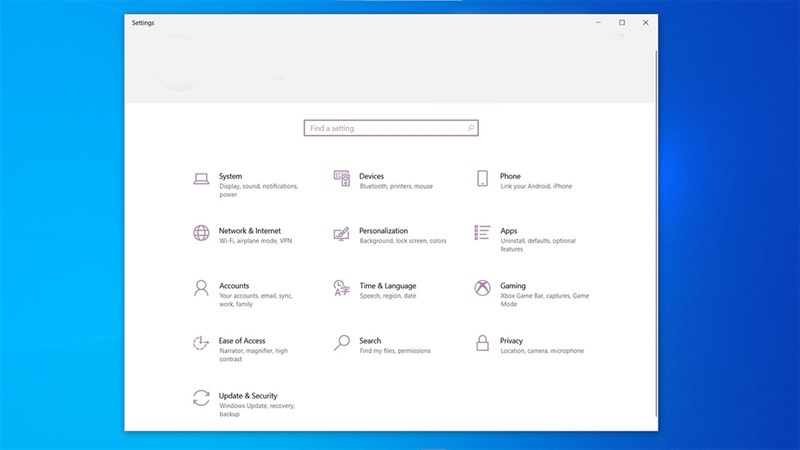Click the Time & Language icon

[x=341, y=288]
